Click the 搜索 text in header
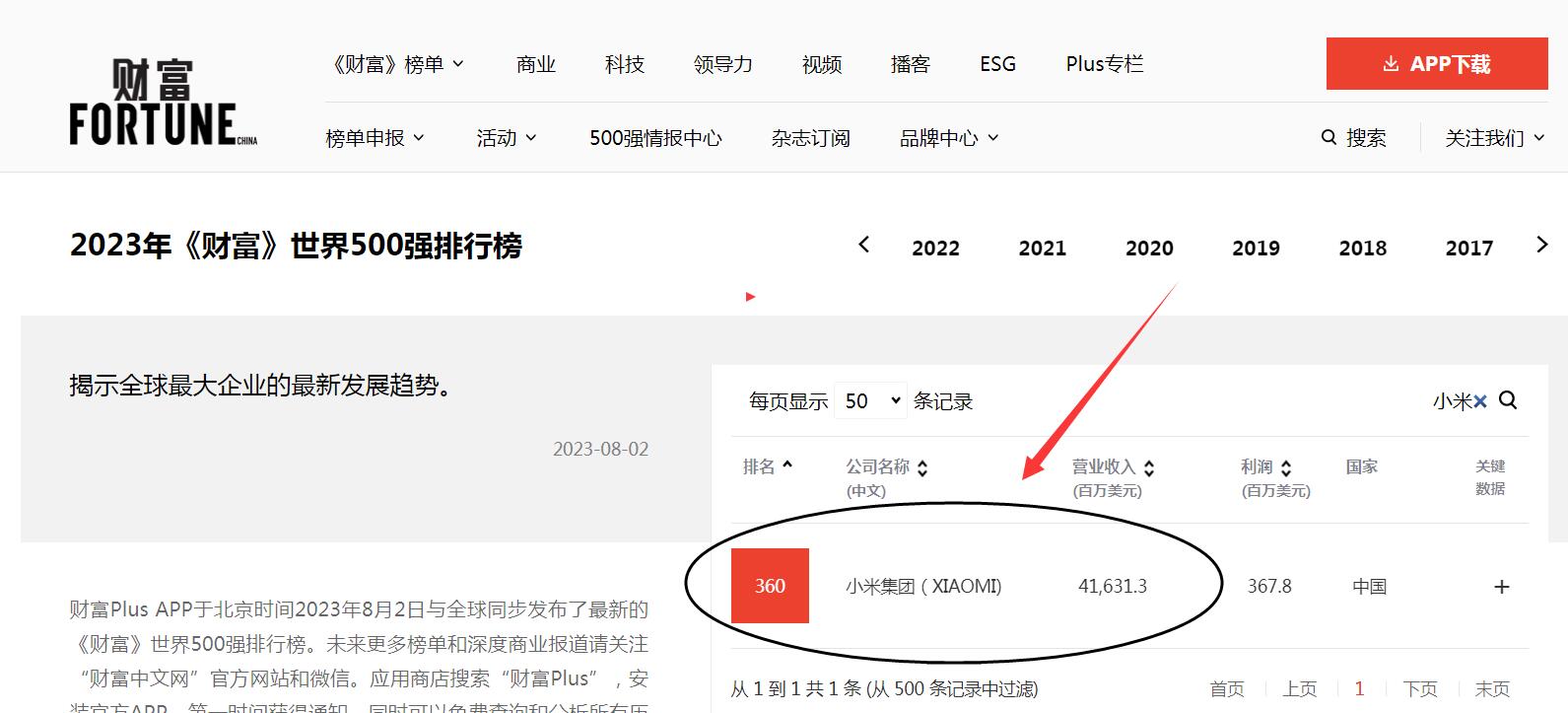 pyautogui.click(x=1366, y=138)
